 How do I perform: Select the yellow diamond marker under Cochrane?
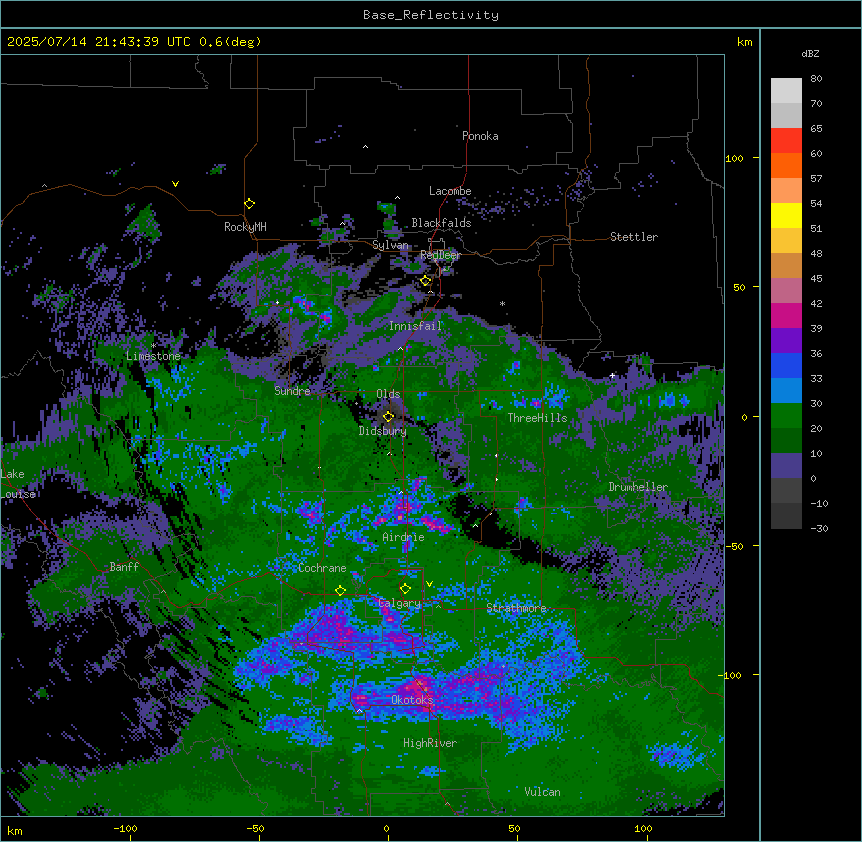pyautogui.click(x=340, y=591)
